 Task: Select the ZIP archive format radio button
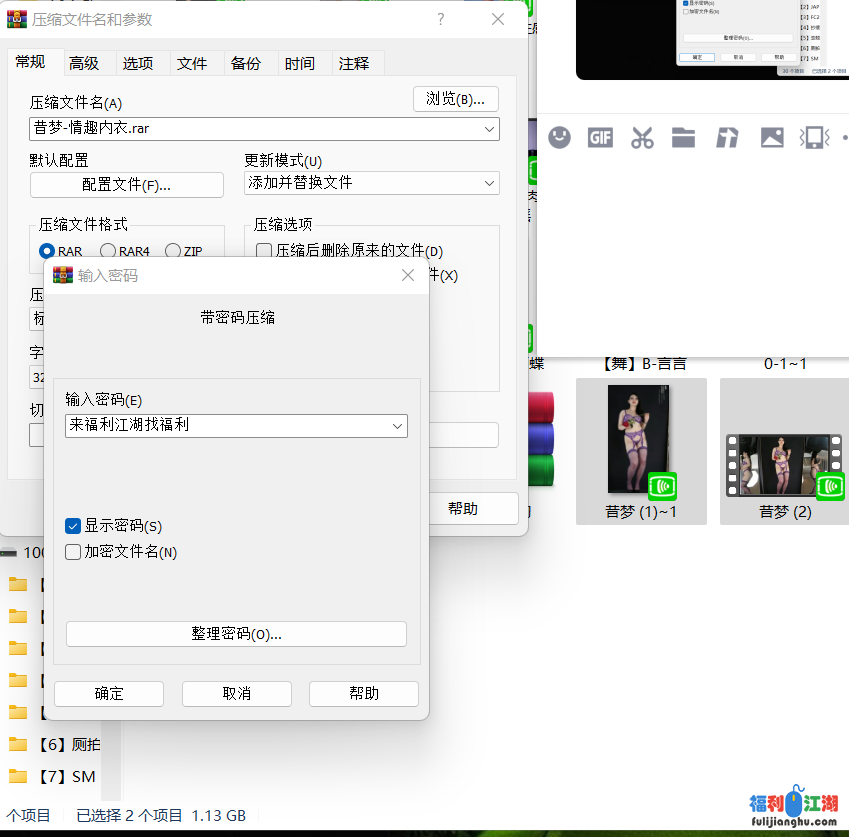173,252
